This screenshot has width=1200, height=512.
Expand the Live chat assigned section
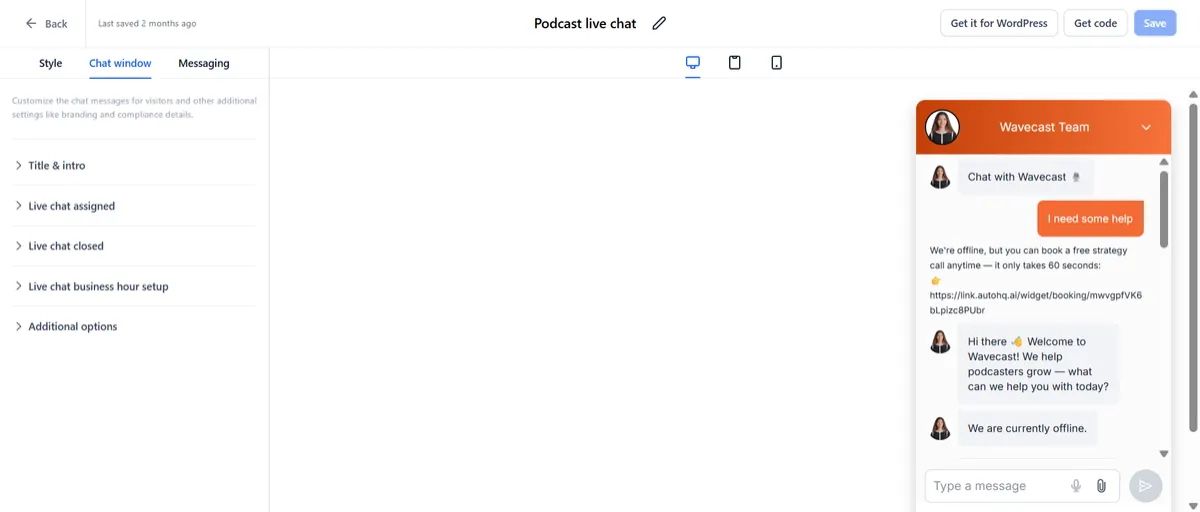(x=134, y=206)
